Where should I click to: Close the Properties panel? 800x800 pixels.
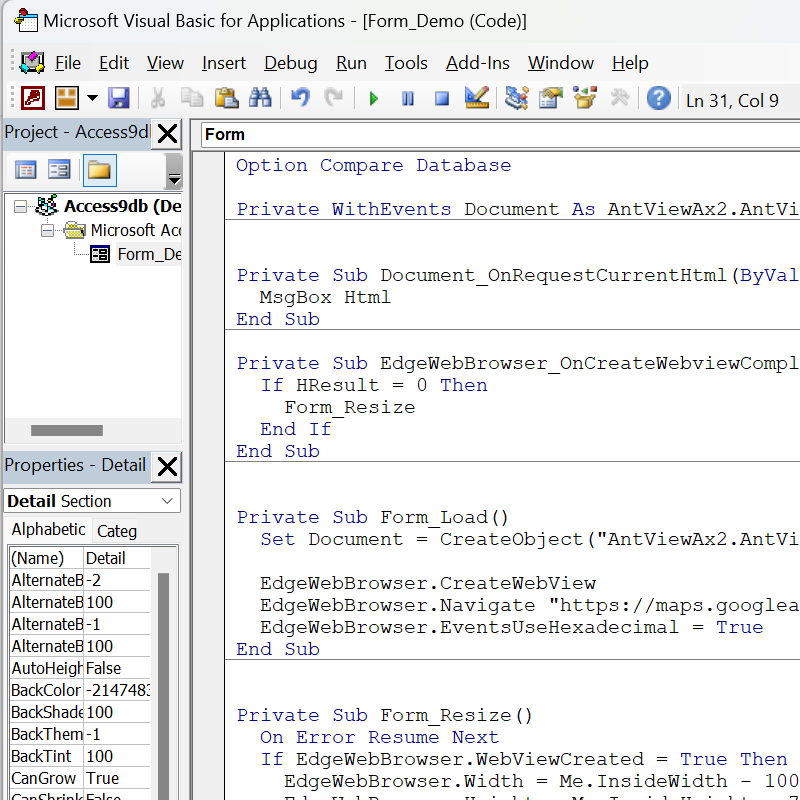168,465
